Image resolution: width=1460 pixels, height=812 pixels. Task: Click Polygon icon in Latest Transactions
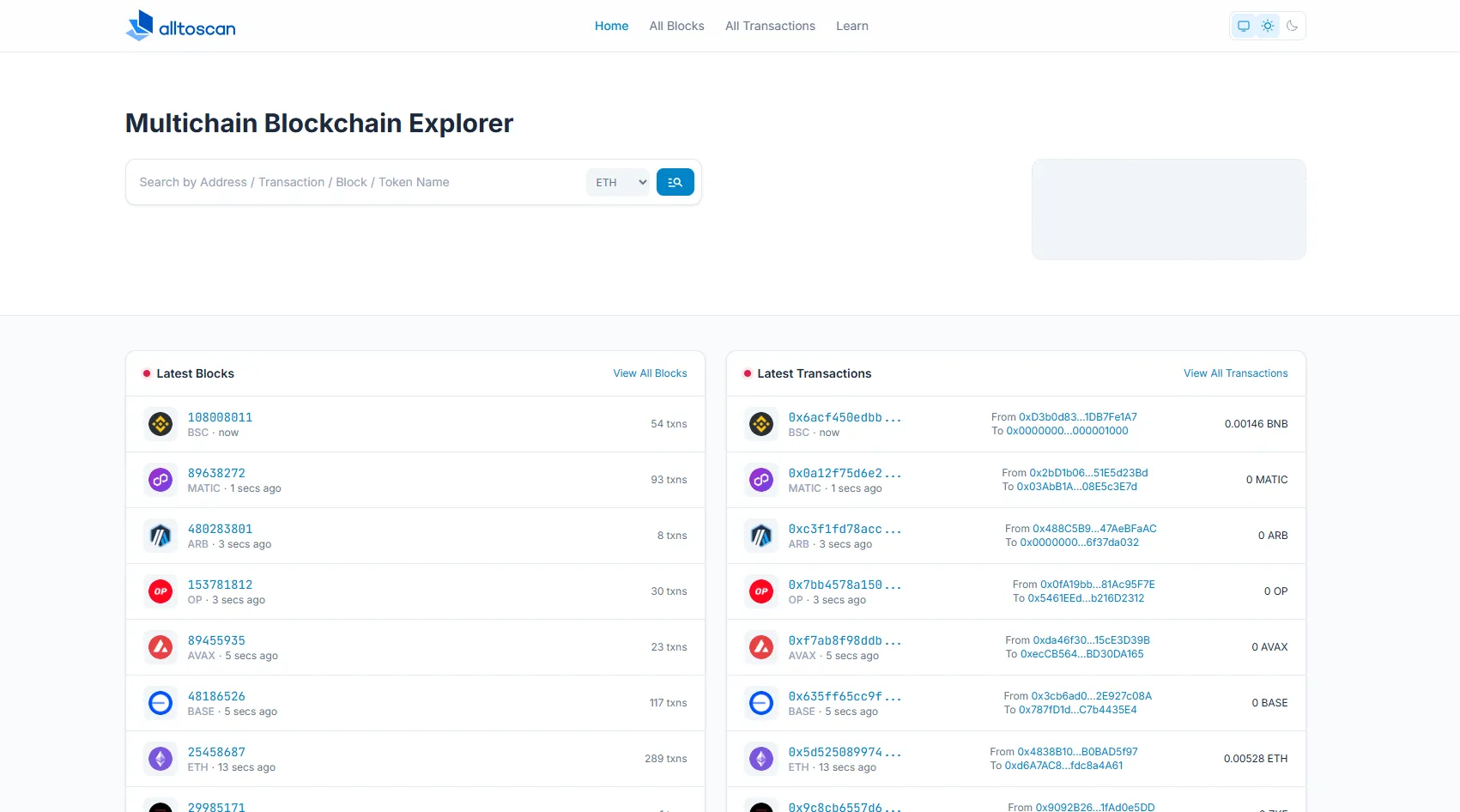pos(761,480)
